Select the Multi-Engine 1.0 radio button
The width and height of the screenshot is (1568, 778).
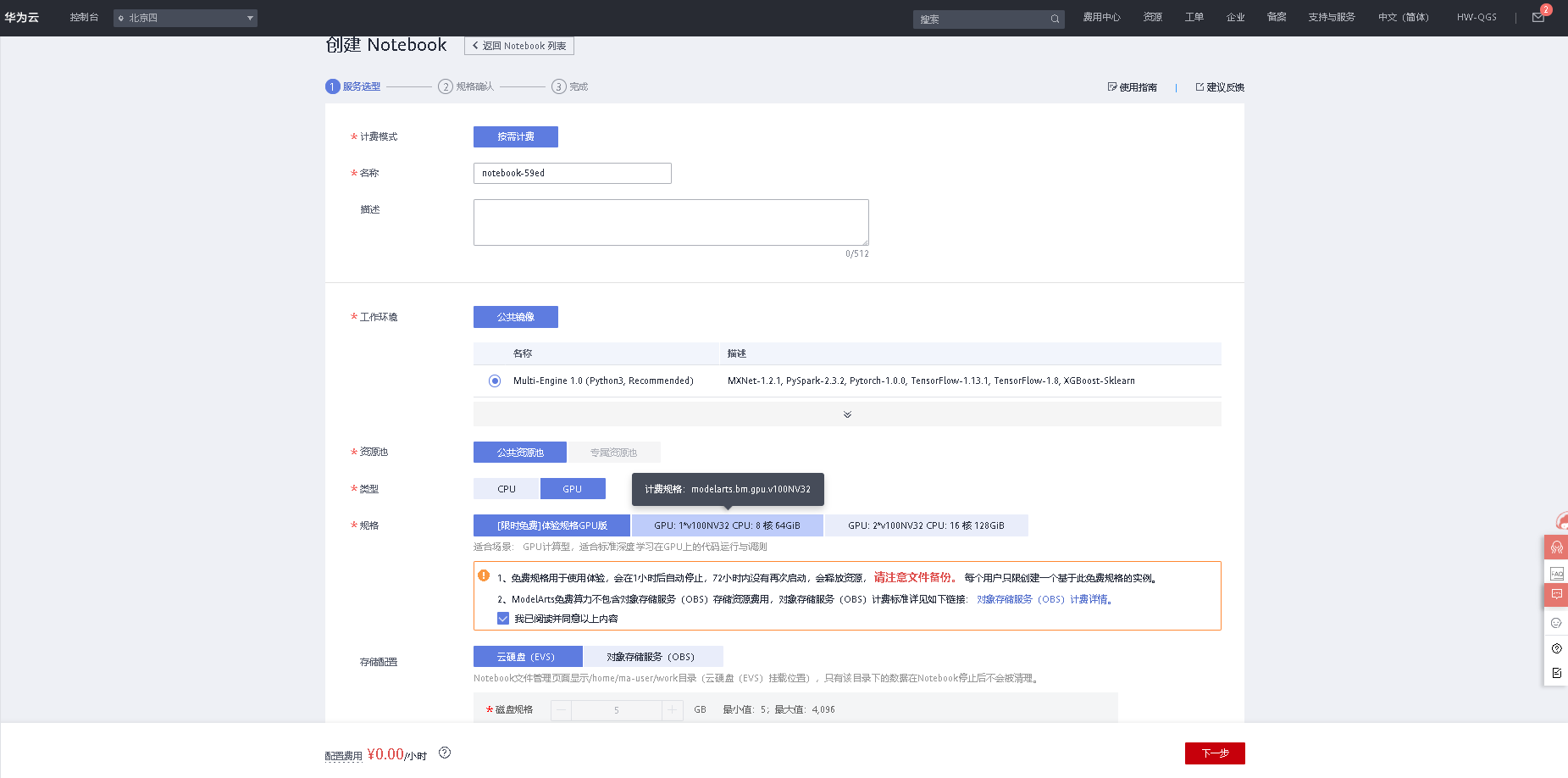[495, 381]
